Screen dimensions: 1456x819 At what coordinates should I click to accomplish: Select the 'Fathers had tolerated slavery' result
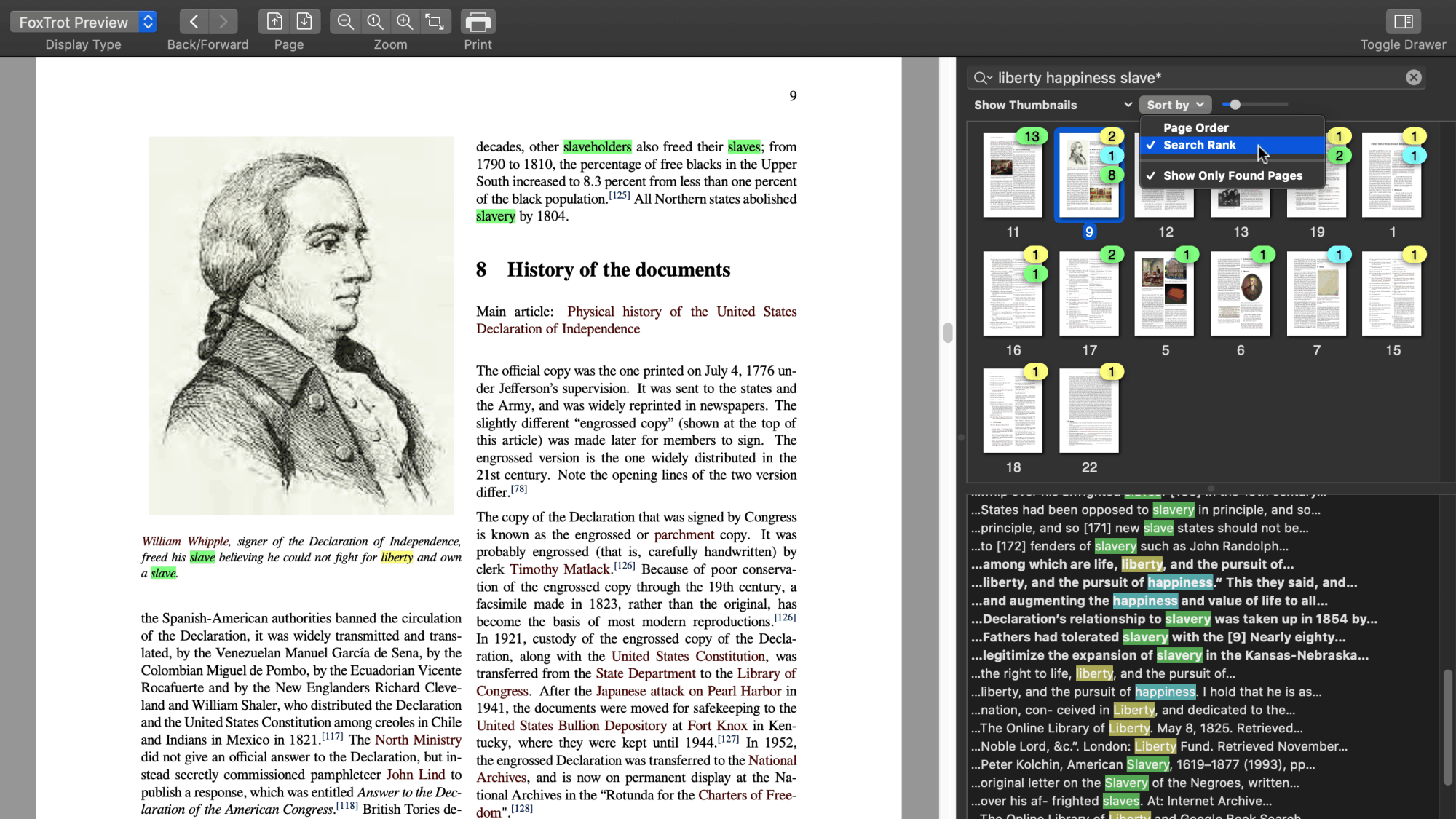[x=1158, y=637]
